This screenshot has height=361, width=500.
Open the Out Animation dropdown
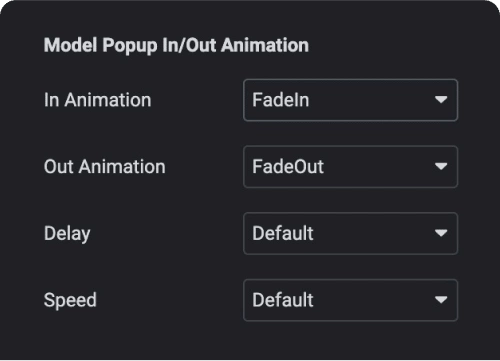[351, 167]
